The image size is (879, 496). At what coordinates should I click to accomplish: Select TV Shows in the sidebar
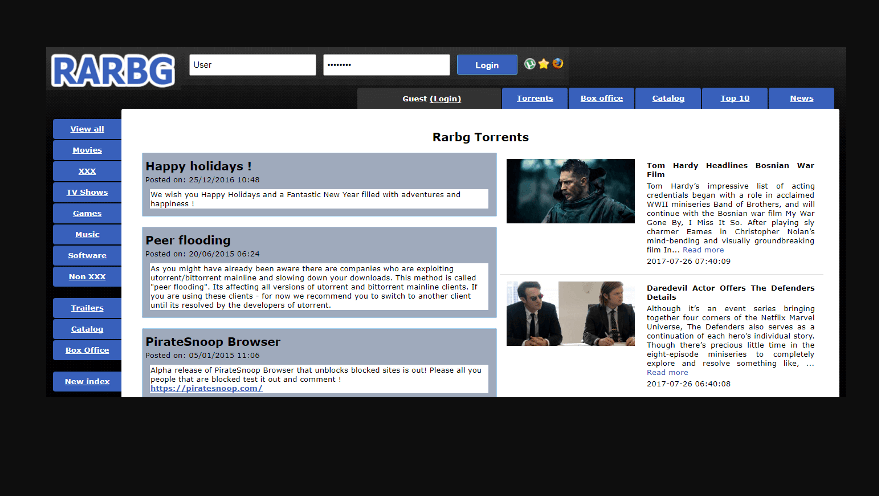87,192
